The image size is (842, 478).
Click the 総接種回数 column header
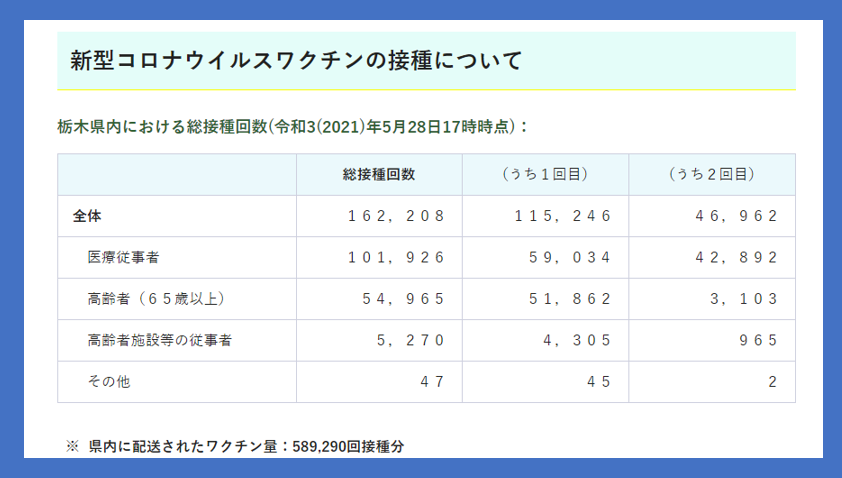[x=378, y=174]
